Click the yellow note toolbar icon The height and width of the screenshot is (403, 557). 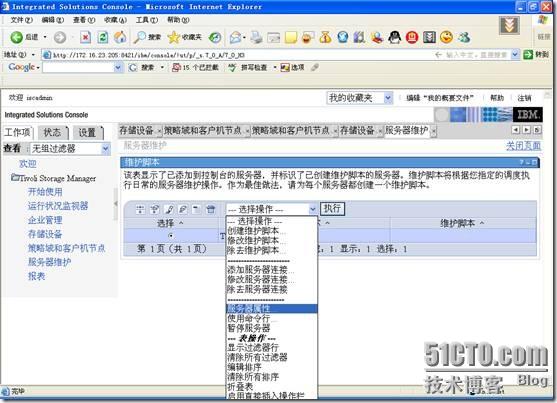click(291, 37)
